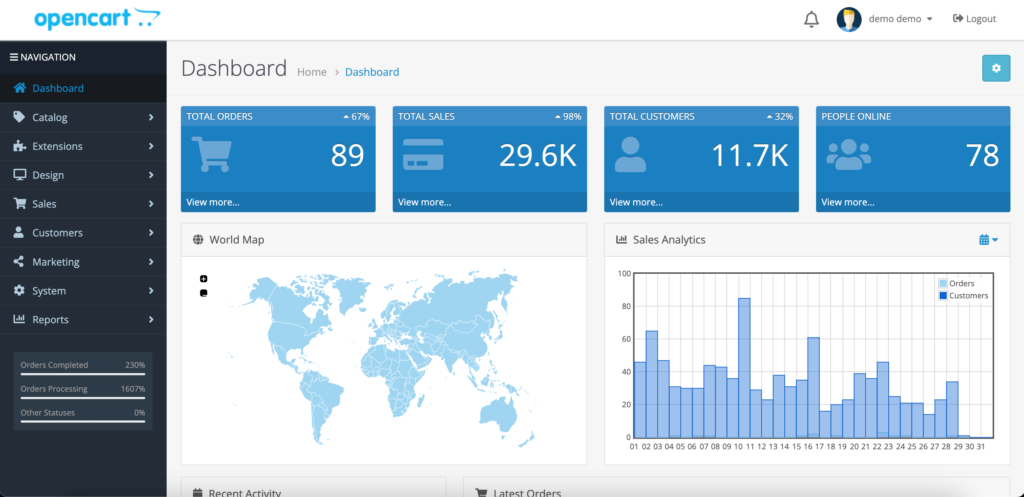This screenshot has width=1024, height=497.
Task: Click the Orders Processing progress bar
Action: point(82,398)
